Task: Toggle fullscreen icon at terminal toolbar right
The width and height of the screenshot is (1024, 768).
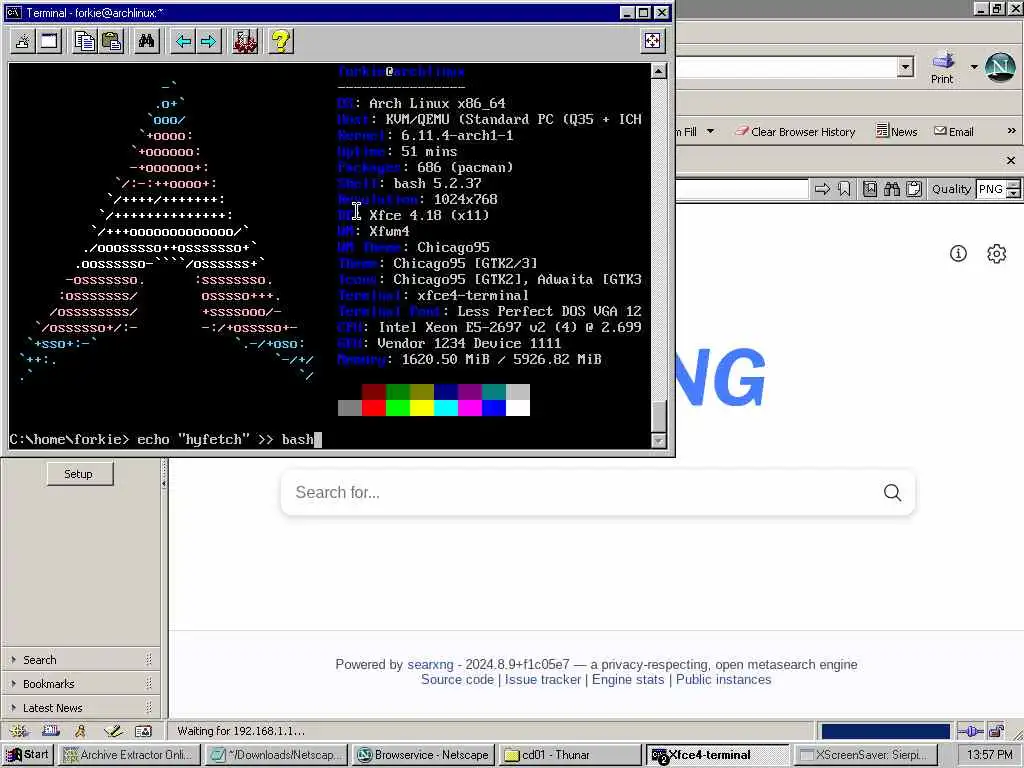Action: (x=652, y=41)
